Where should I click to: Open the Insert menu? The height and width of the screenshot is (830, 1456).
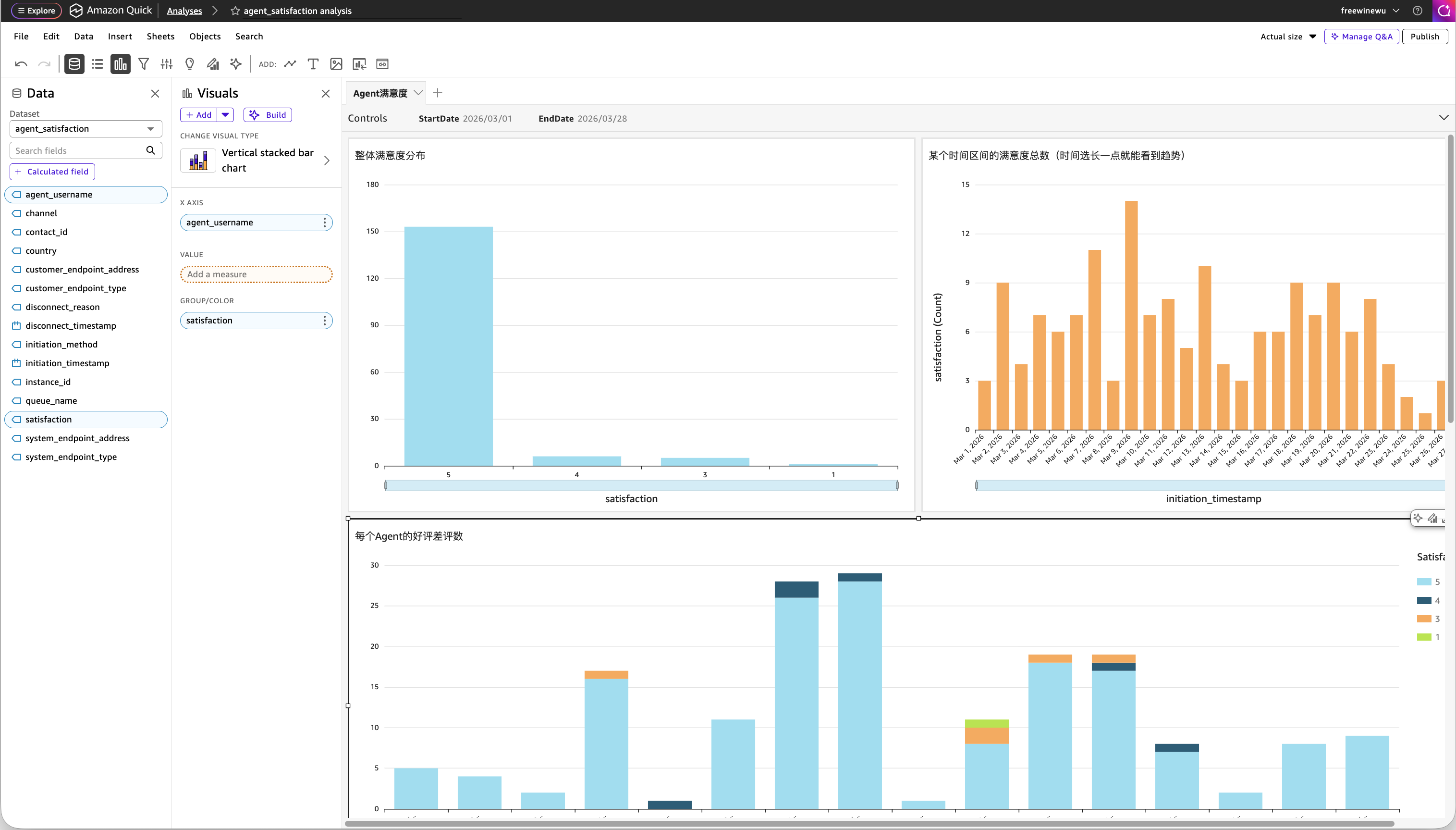(x=120, y=37)
